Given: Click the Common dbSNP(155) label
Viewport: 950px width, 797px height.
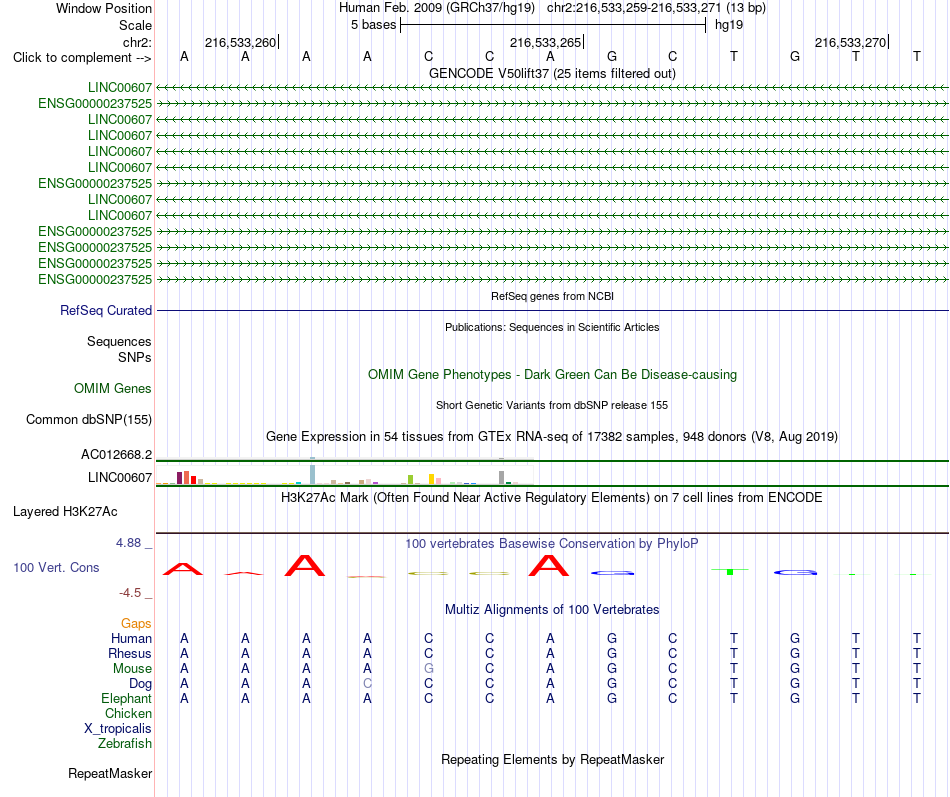Looking at the screenshot, I should click(89, 419).
